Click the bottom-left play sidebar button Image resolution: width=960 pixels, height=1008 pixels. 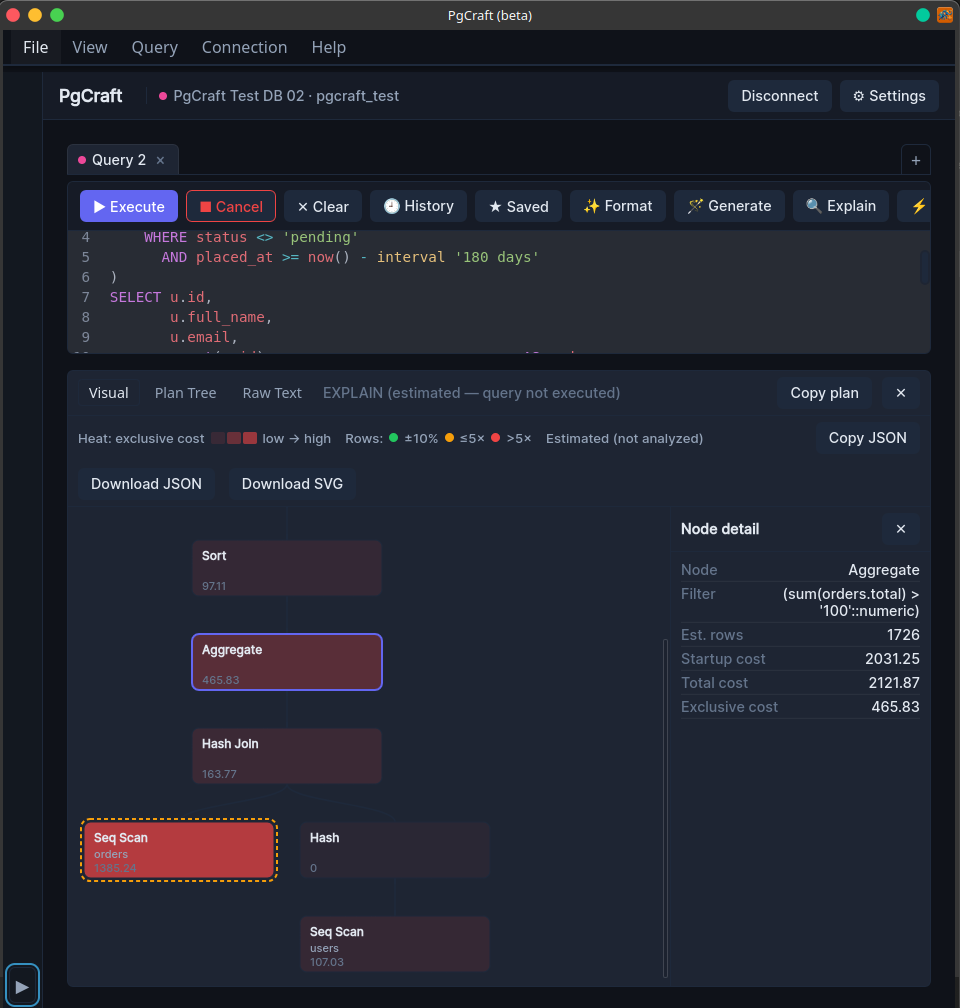pyautogui.click(x=22, y=986)
